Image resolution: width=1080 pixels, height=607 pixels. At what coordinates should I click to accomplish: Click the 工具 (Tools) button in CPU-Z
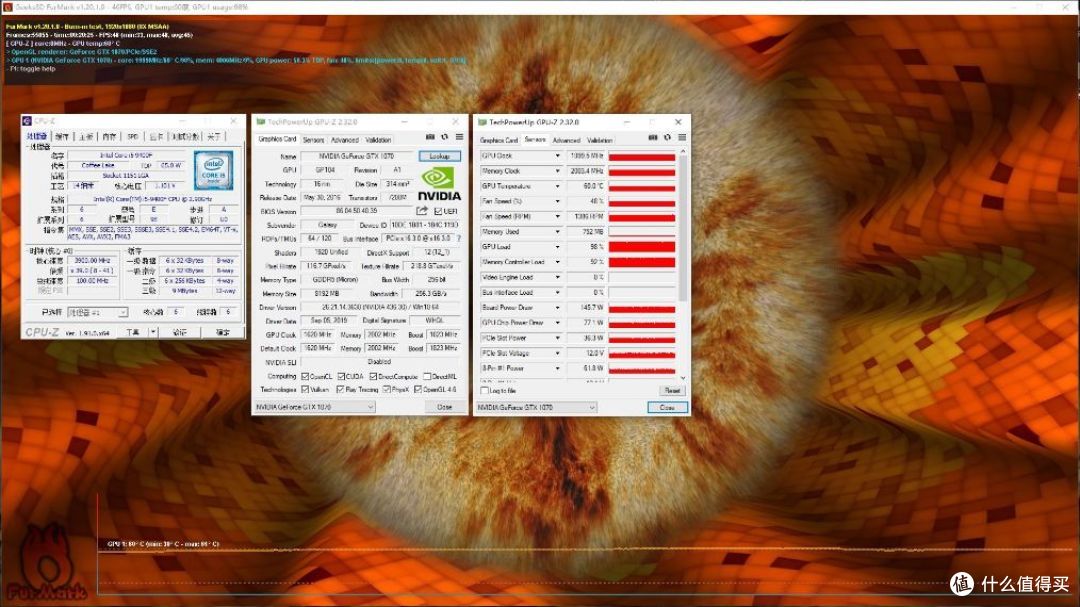click(x=133, y=332)
